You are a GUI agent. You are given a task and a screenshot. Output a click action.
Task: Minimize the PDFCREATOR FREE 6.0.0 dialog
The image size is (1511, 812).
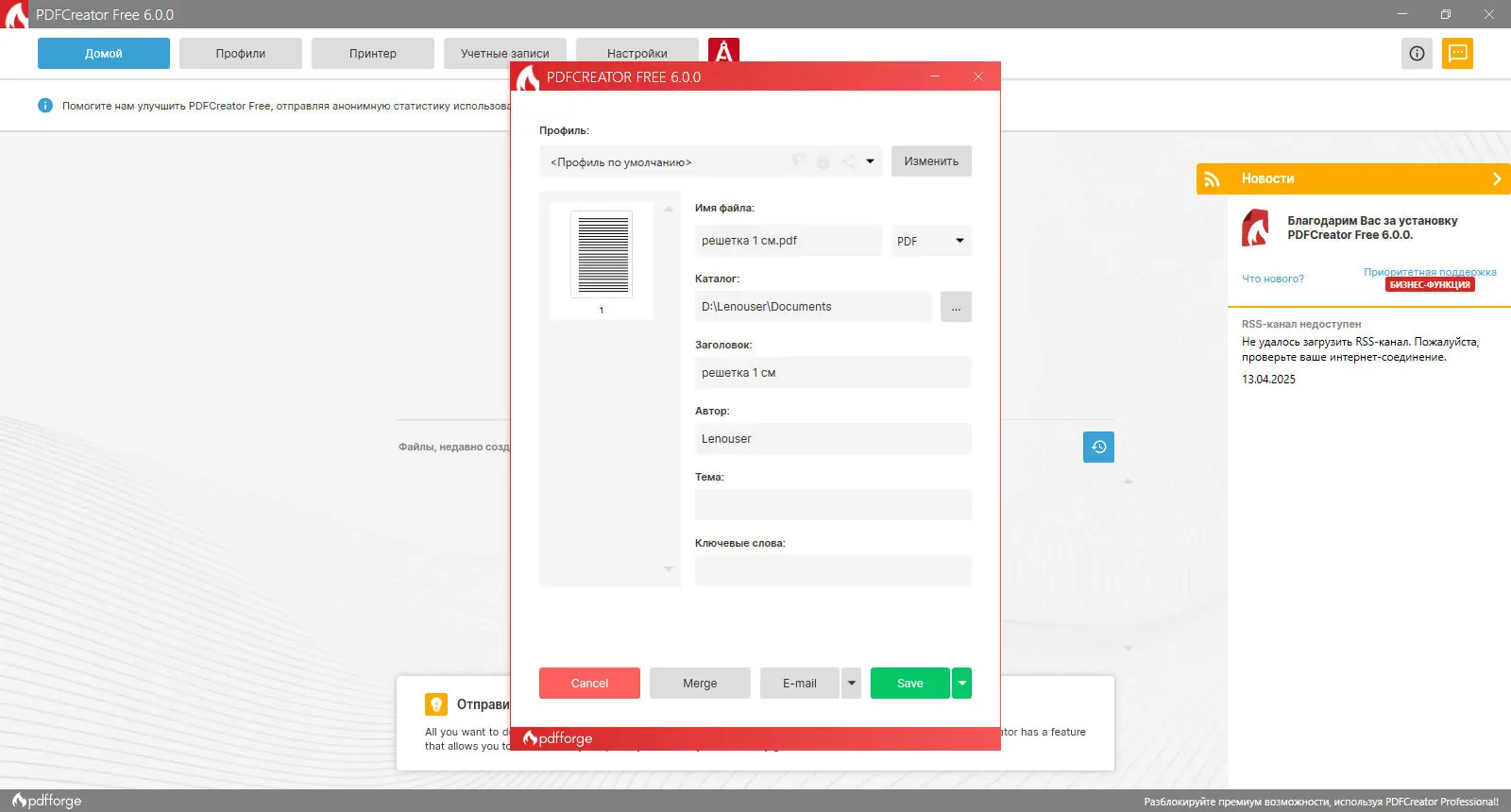[935, 76]
